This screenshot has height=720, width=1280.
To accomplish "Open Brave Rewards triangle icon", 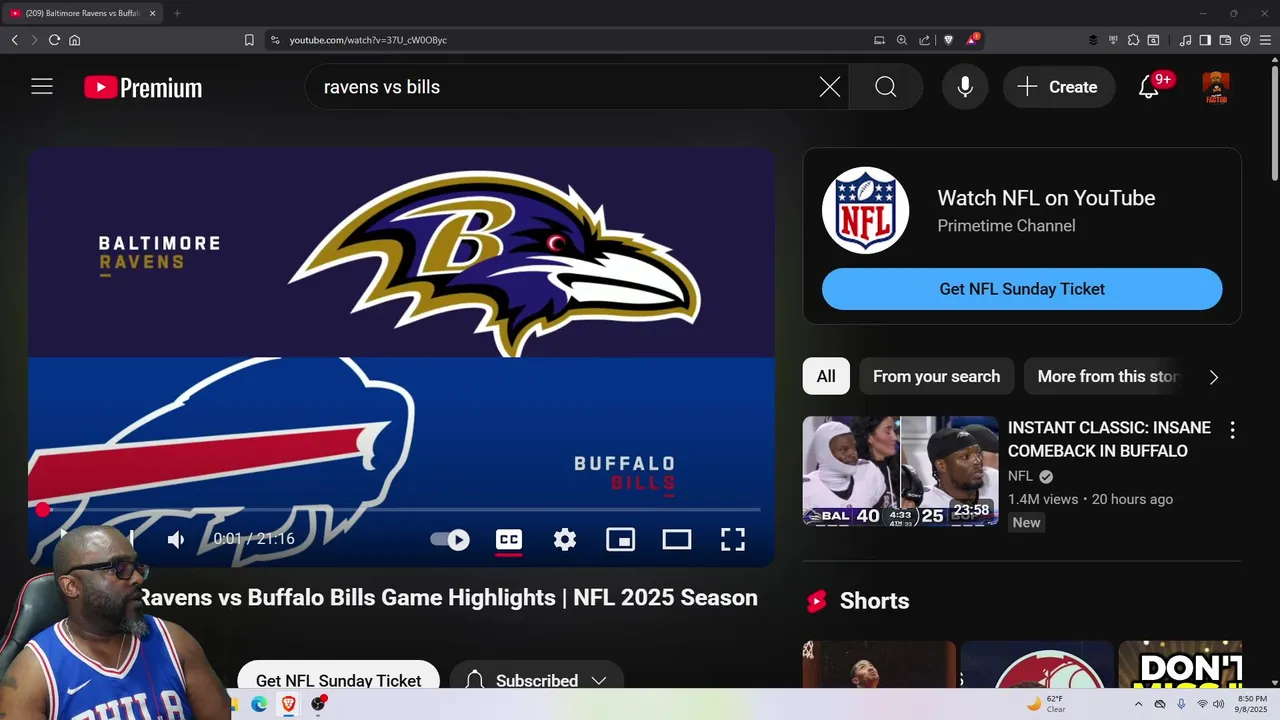I will point(972,40).
